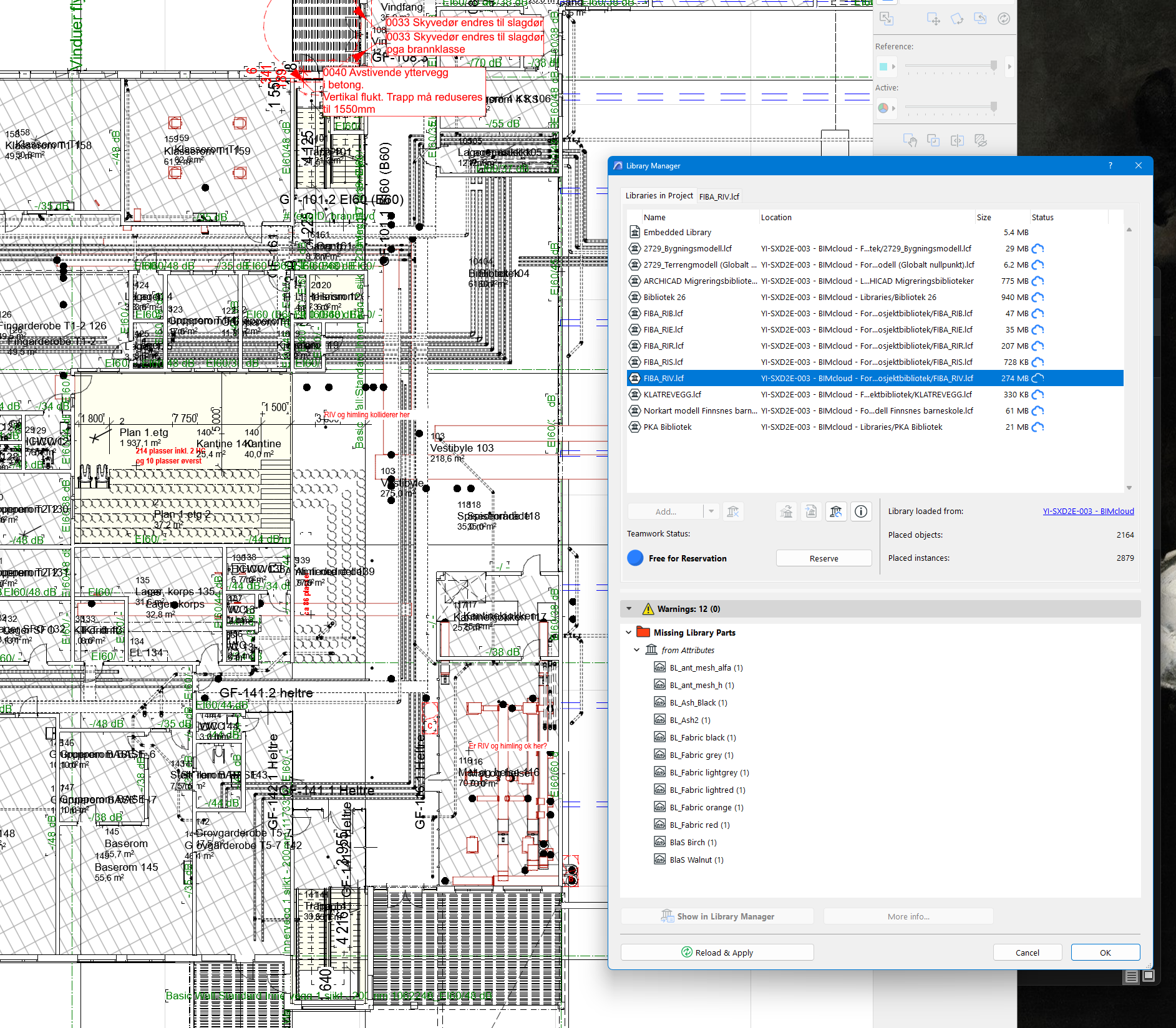Click the remove library icon

733,512
